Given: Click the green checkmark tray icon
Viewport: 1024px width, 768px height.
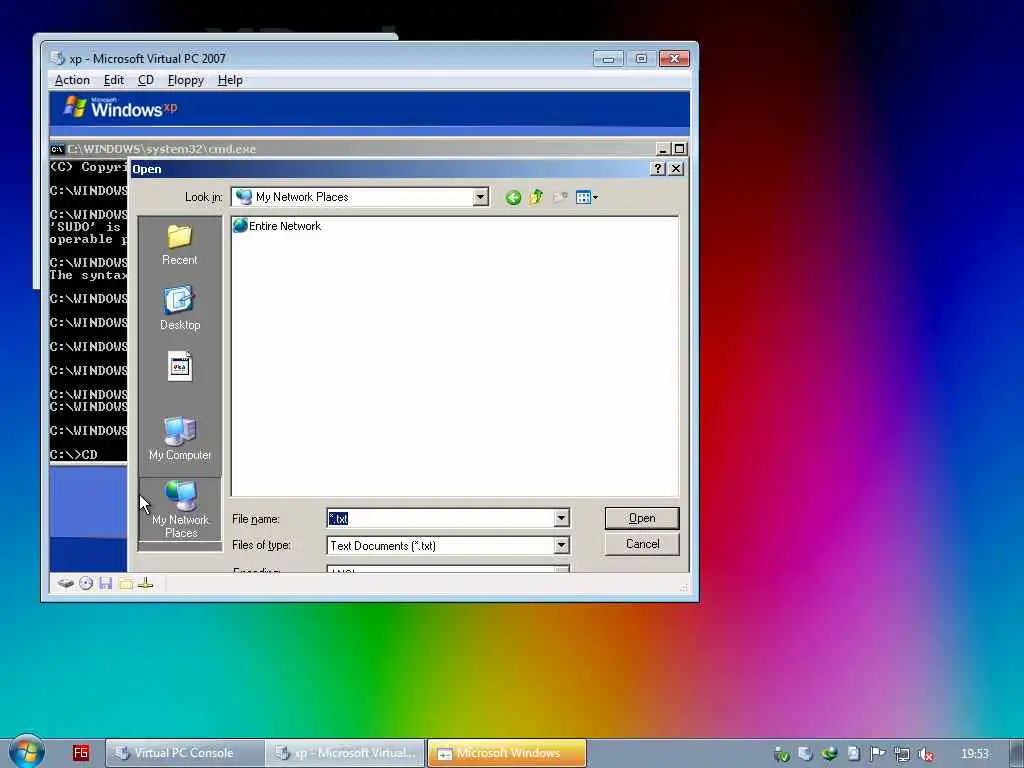Looking at the screenshot, I should 781,754.
